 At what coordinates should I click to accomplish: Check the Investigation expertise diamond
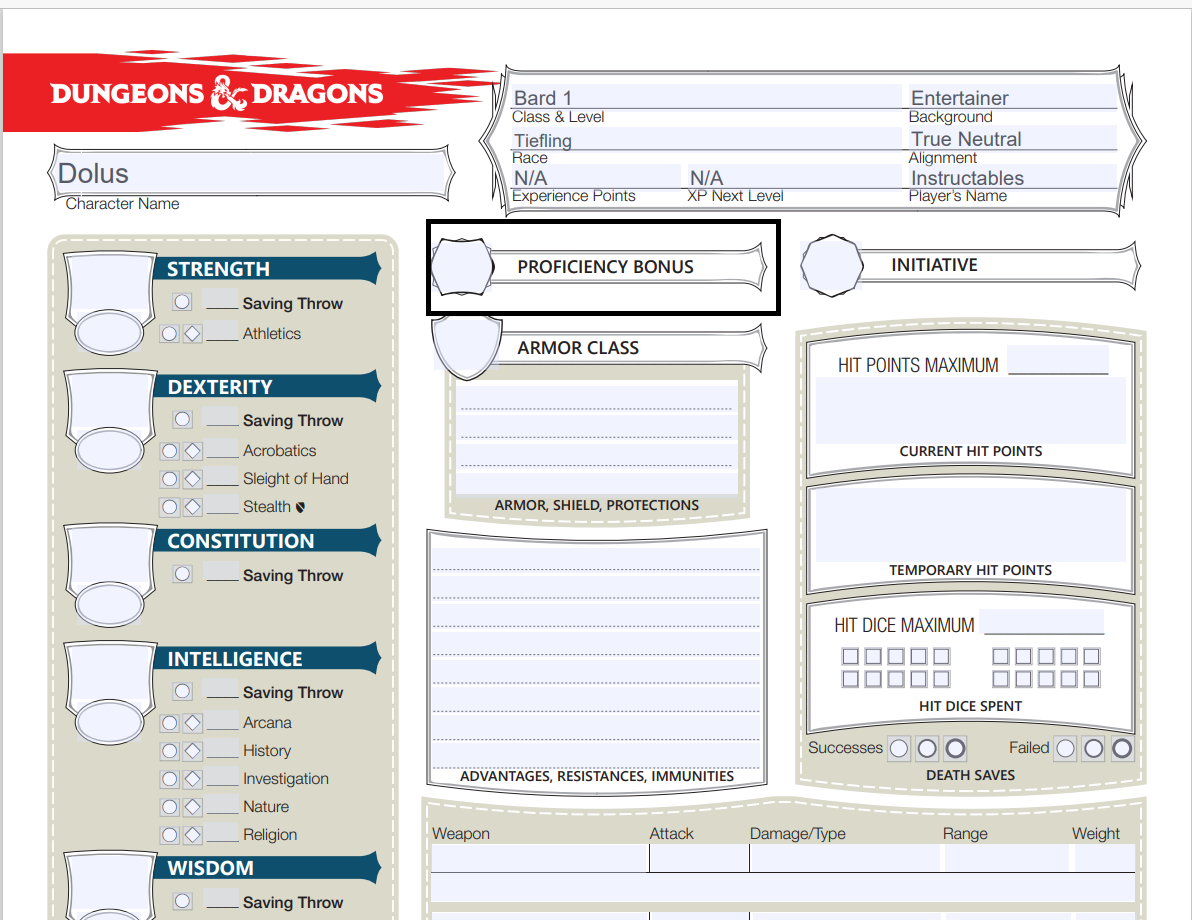pyautogui.click(x=193, y=779)
